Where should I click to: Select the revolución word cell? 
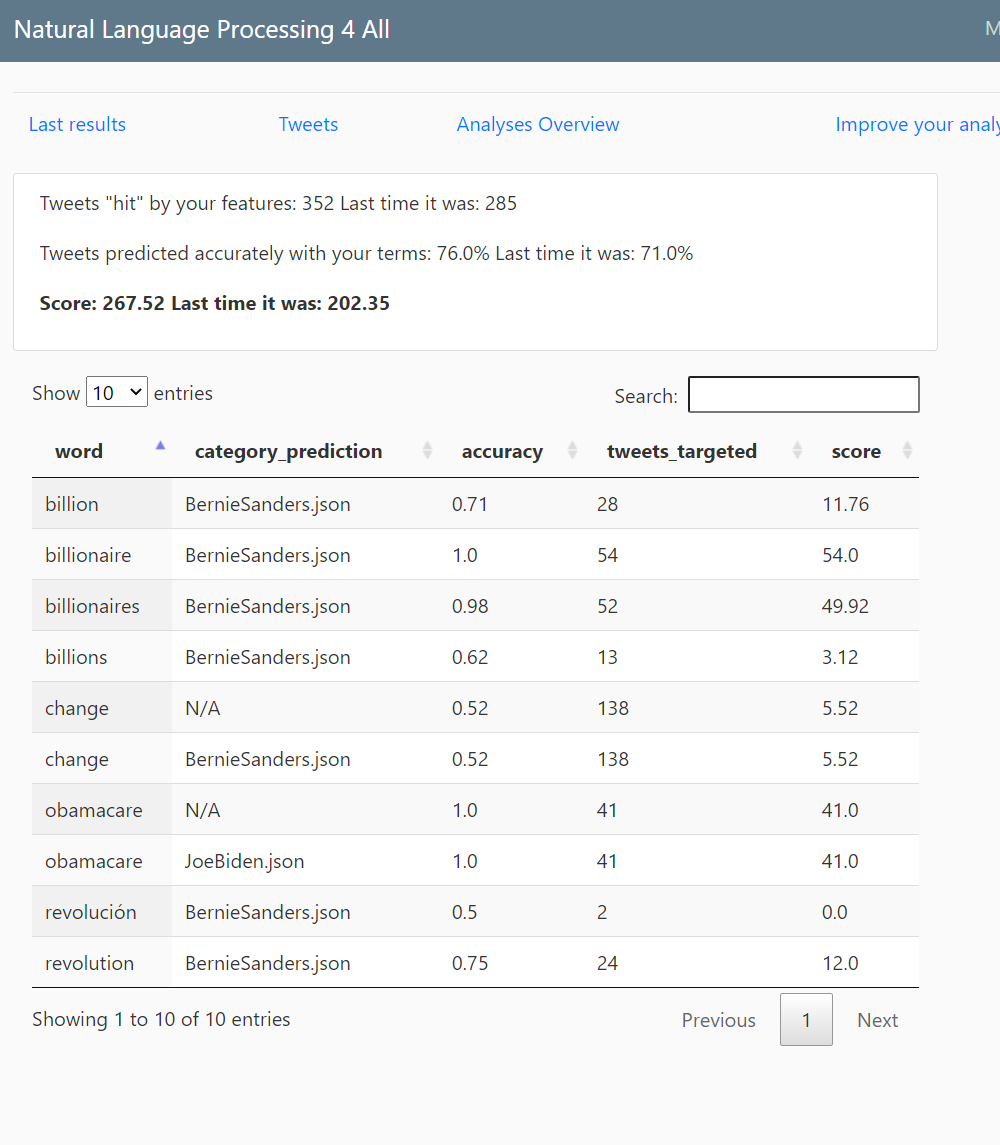point(91,912)
